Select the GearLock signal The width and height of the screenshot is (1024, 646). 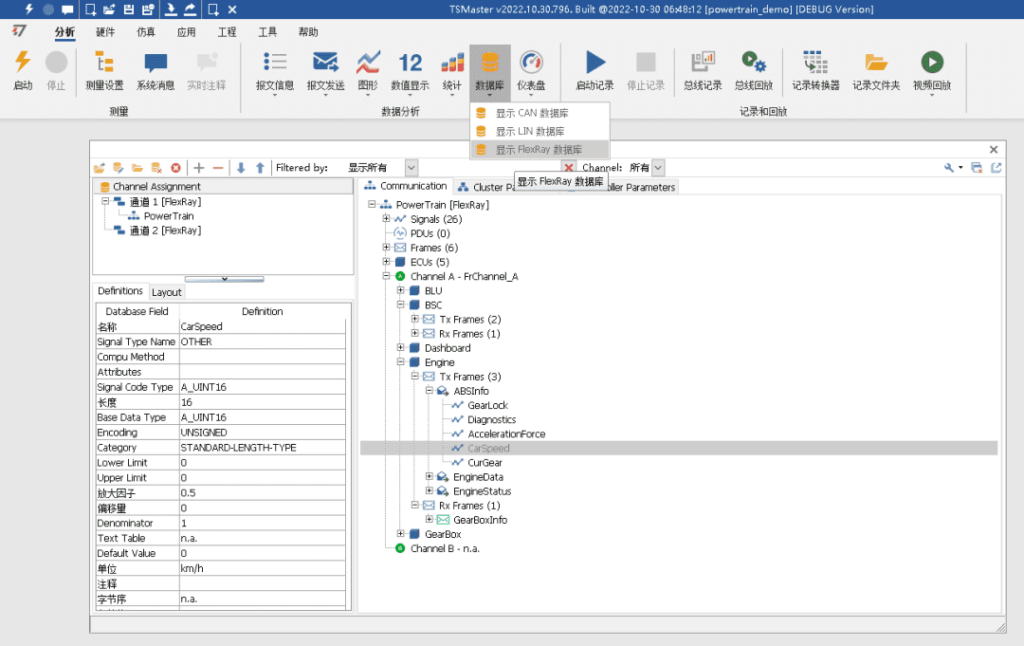(x=487, y=405)
